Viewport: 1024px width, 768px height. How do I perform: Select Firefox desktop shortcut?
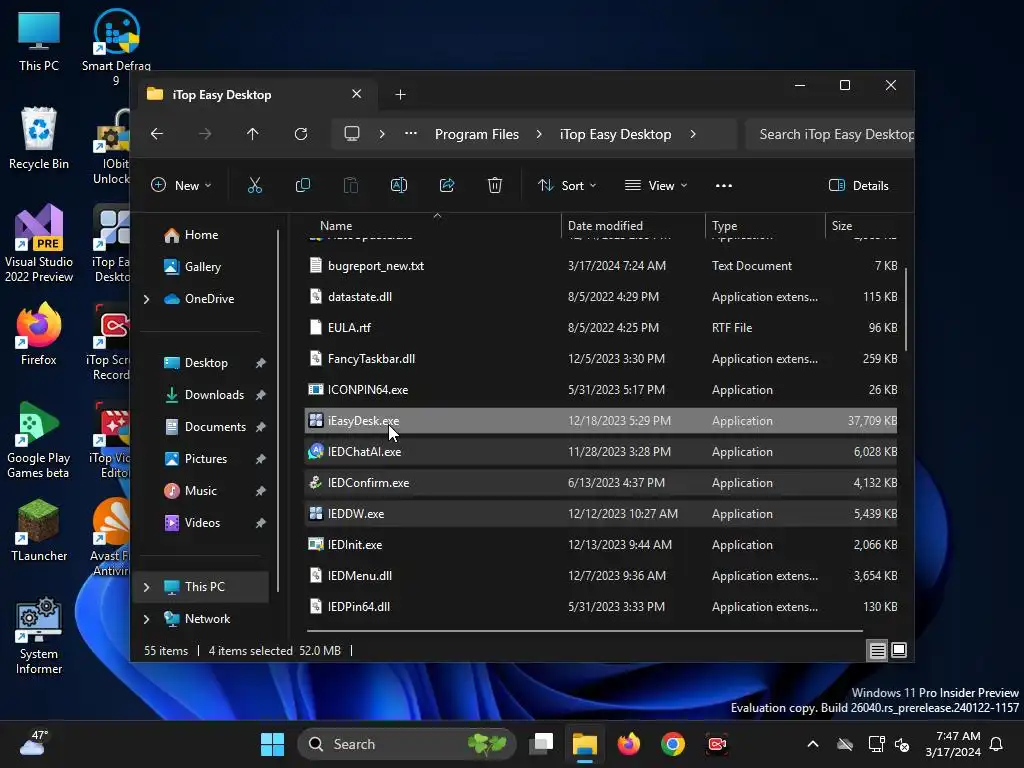(x=39, y=334)
